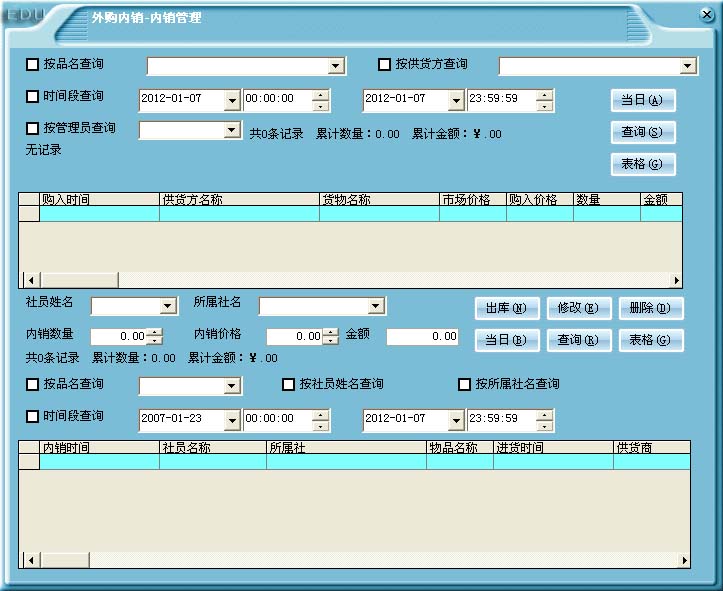
Task: Click the 当日(B) button
Action: point(507,341)
